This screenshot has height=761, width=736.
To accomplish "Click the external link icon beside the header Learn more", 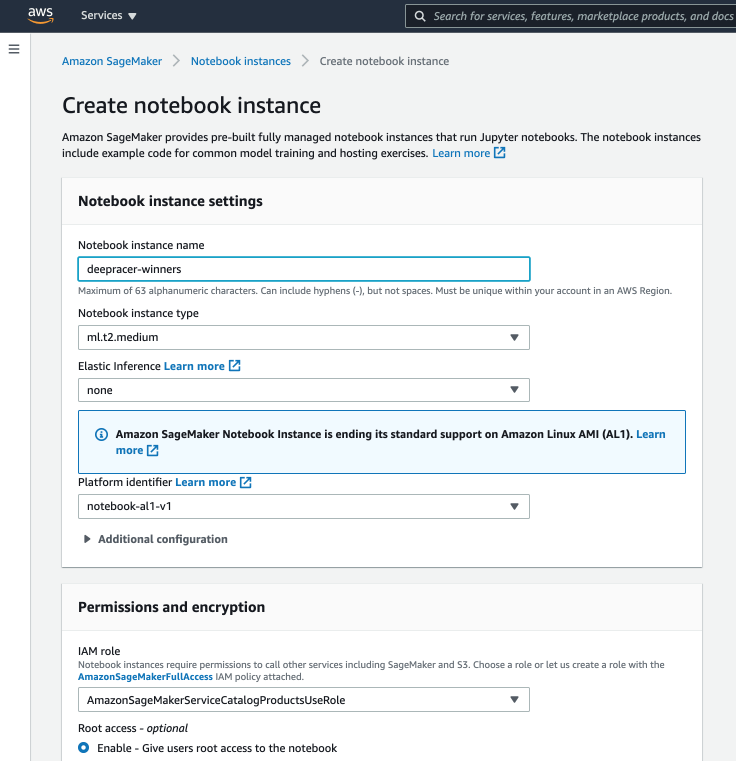I will pyautogui.click(x=500, y=153).
